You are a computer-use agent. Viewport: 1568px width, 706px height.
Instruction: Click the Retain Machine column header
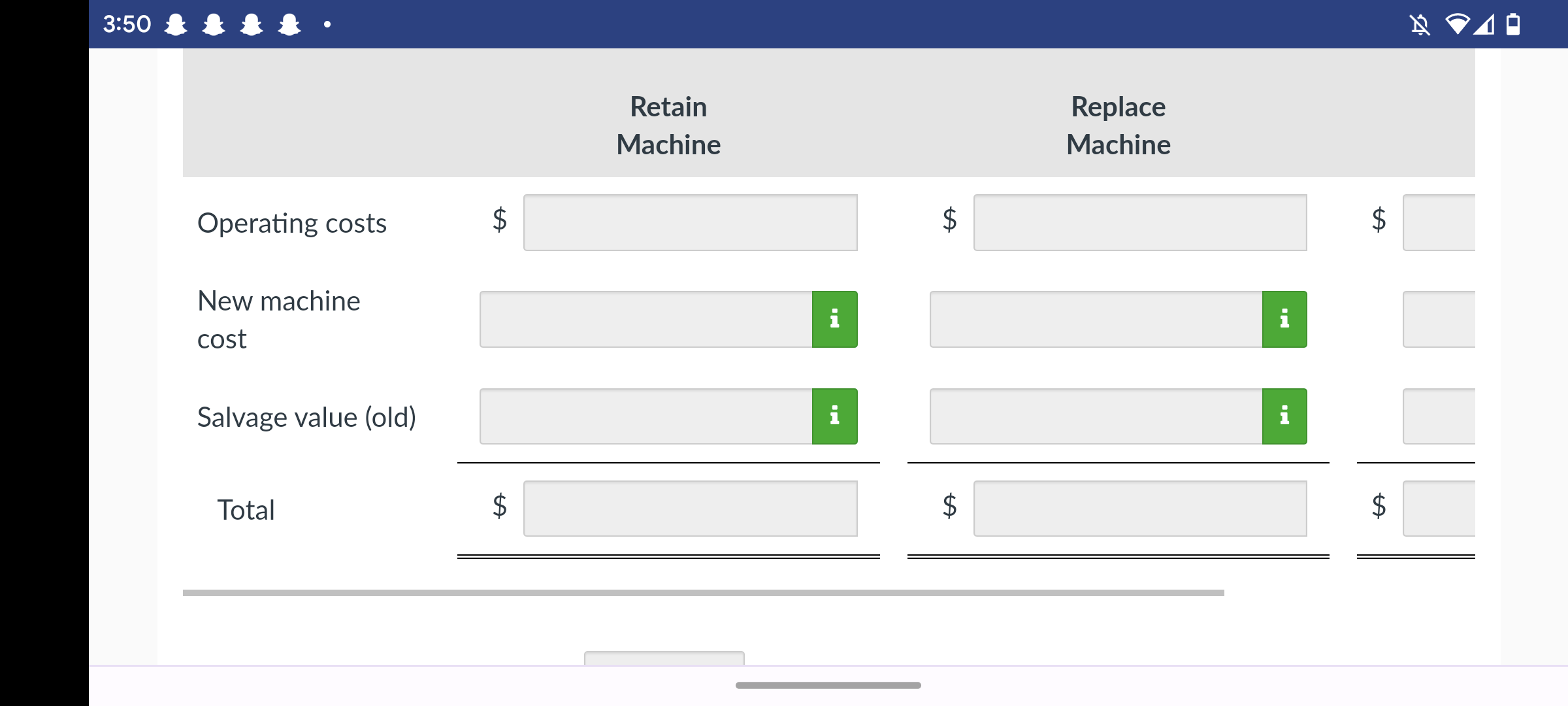point(668,126)
